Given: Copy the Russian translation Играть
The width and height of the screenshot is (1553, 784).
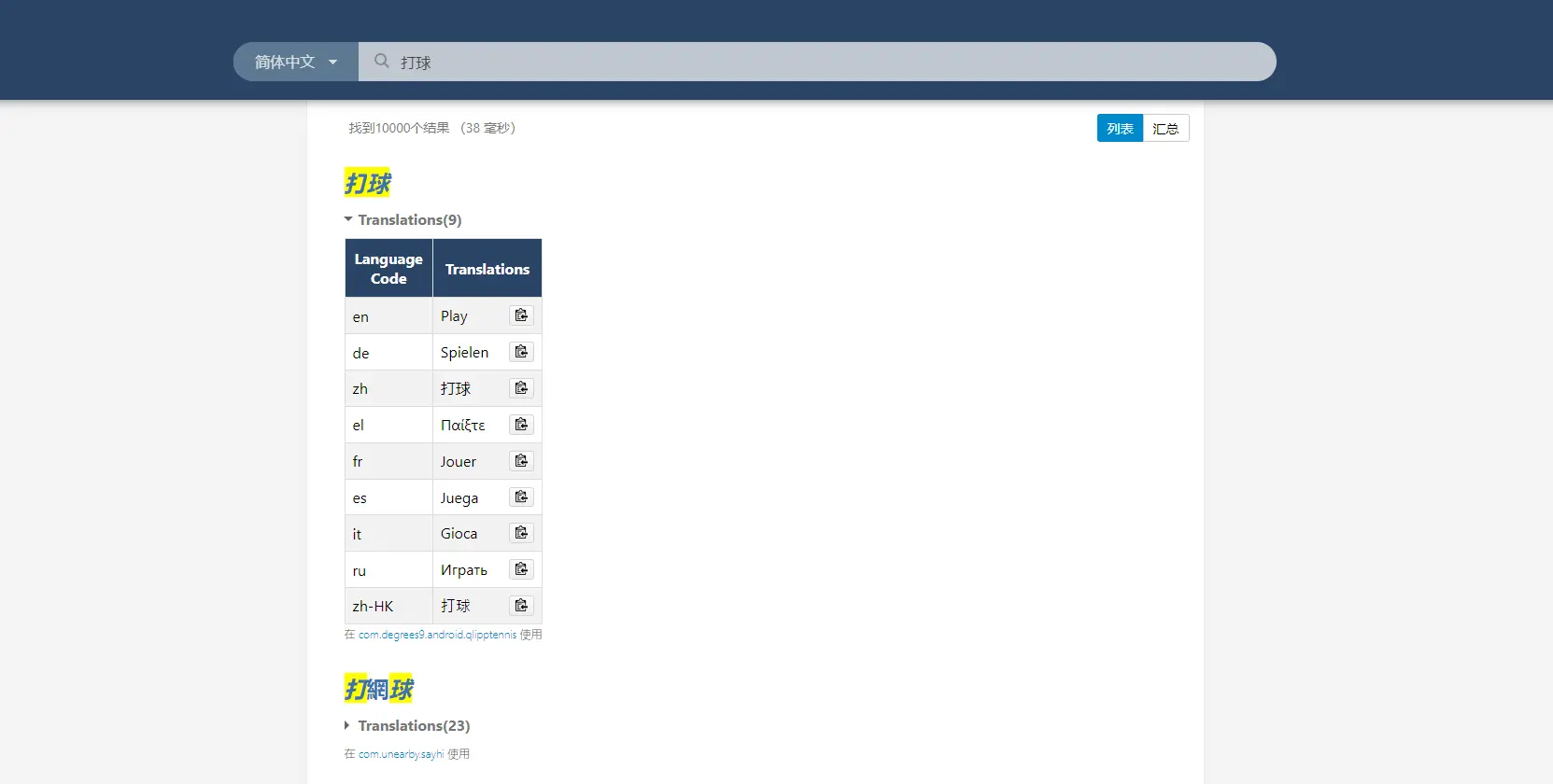Looking at the screenshot, I should pos(521,569).
